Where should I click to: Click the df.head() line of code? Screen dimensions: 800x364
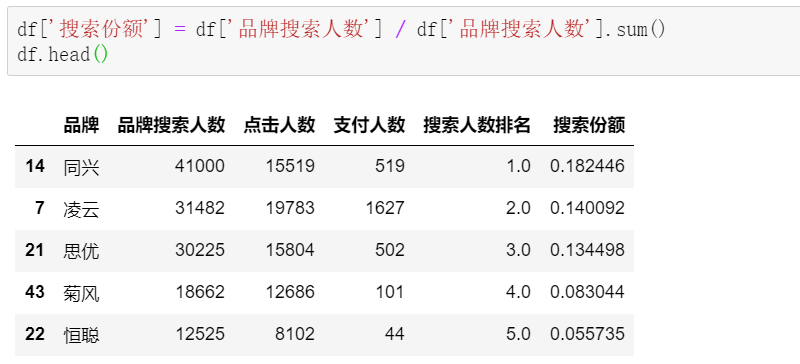pyautogui.click(x=62, y=54)
